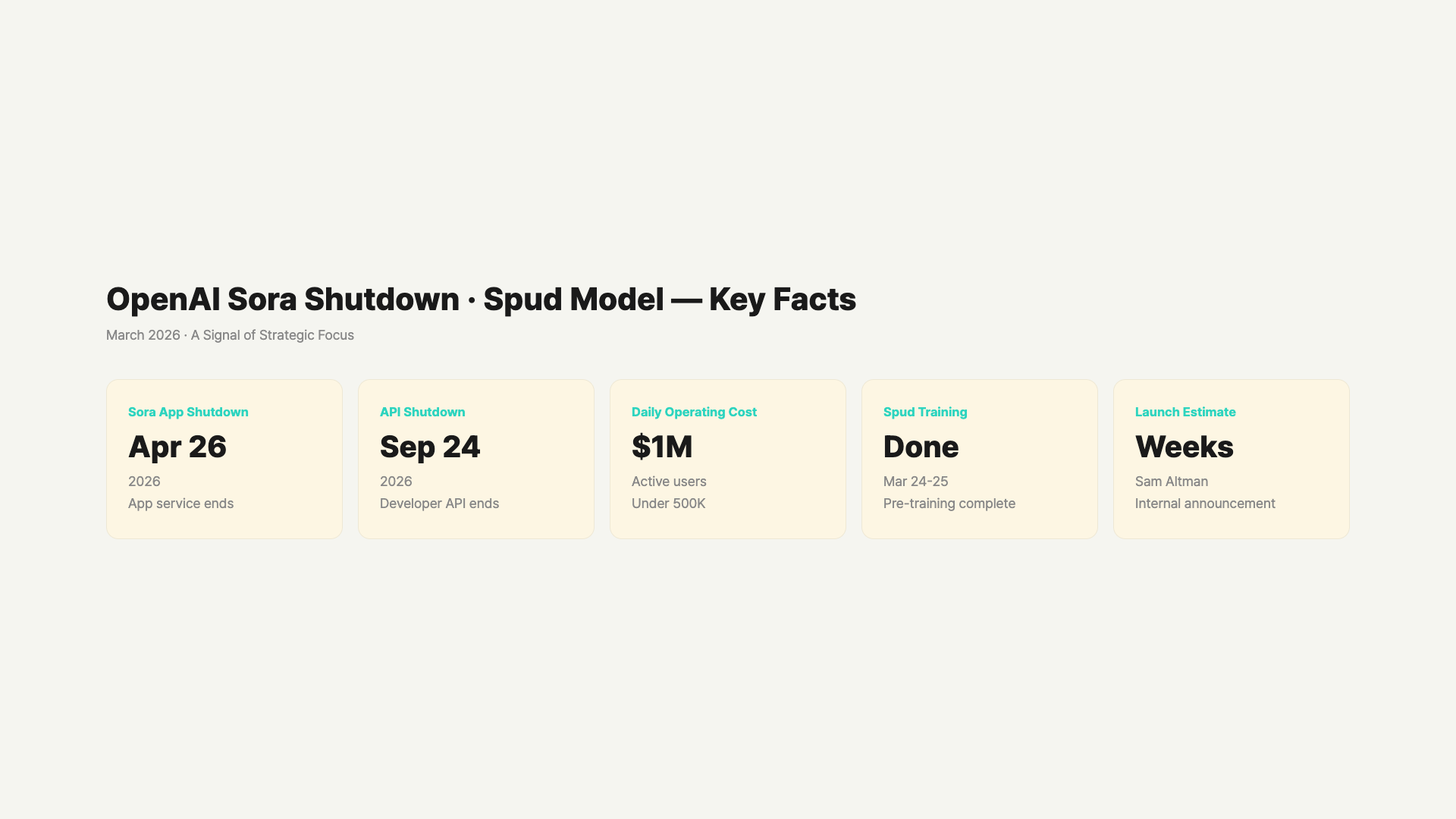This screenshot has width=1456, height=819.
Task: Click the slide title about Sora Shutdown
Action: coord(481,300)
